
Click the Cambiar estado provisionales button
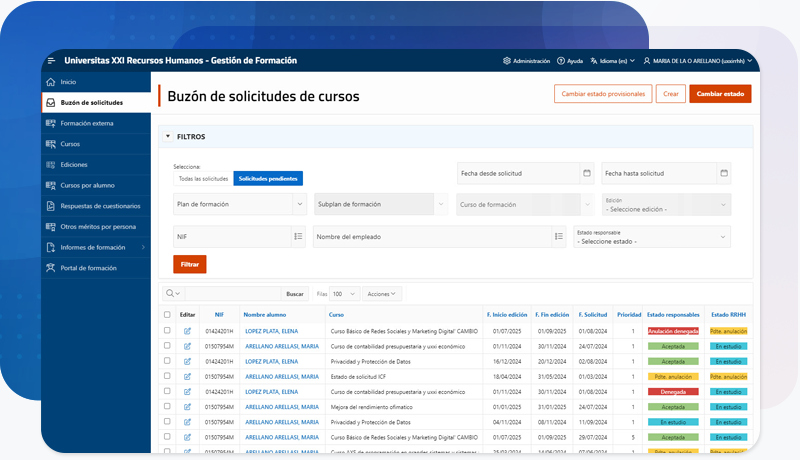tap(603, 94)
